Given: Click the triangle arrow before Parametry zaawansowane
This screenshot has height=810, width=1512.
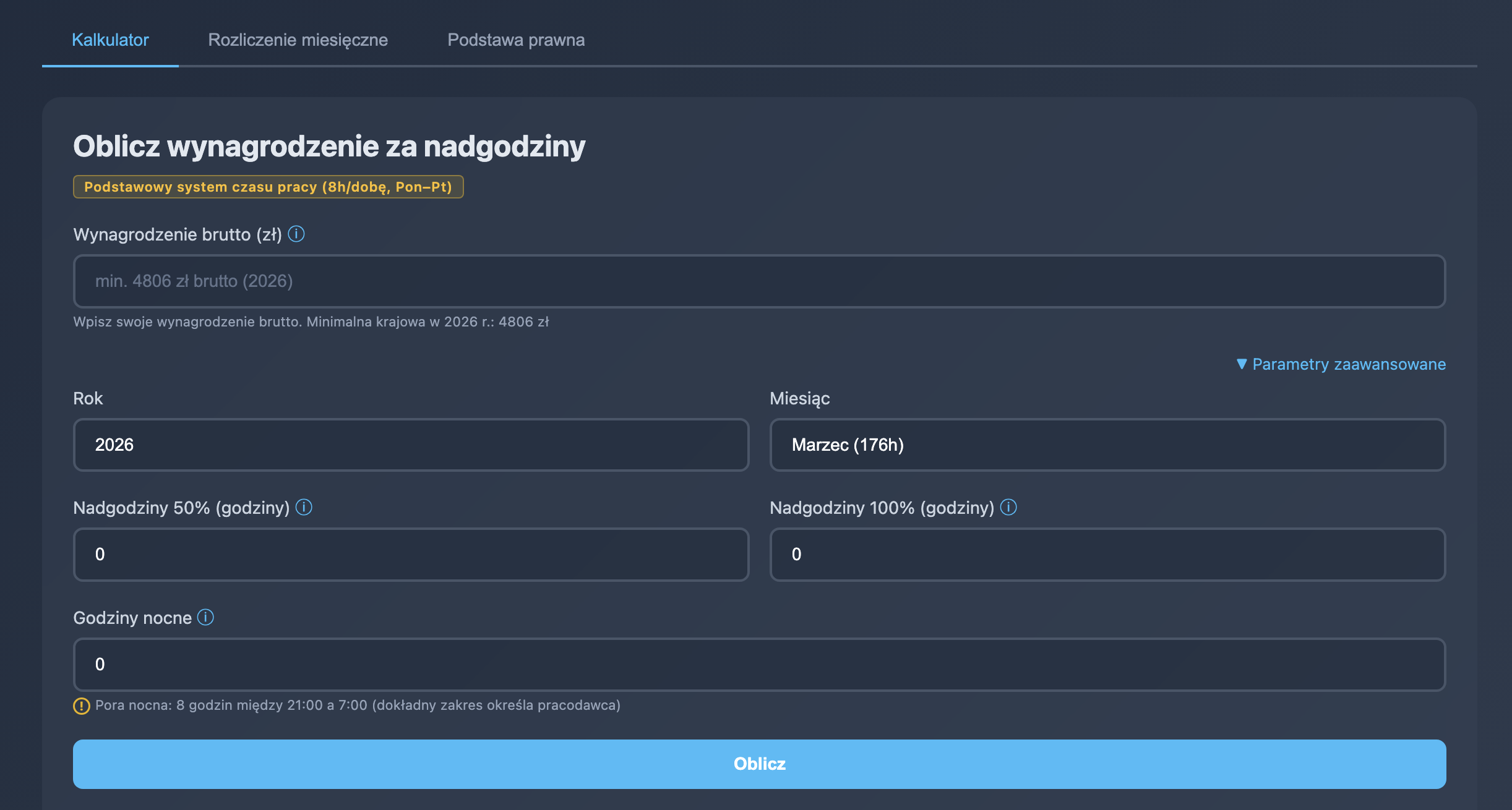Looking at the screenshot, I should (1241, 364).
